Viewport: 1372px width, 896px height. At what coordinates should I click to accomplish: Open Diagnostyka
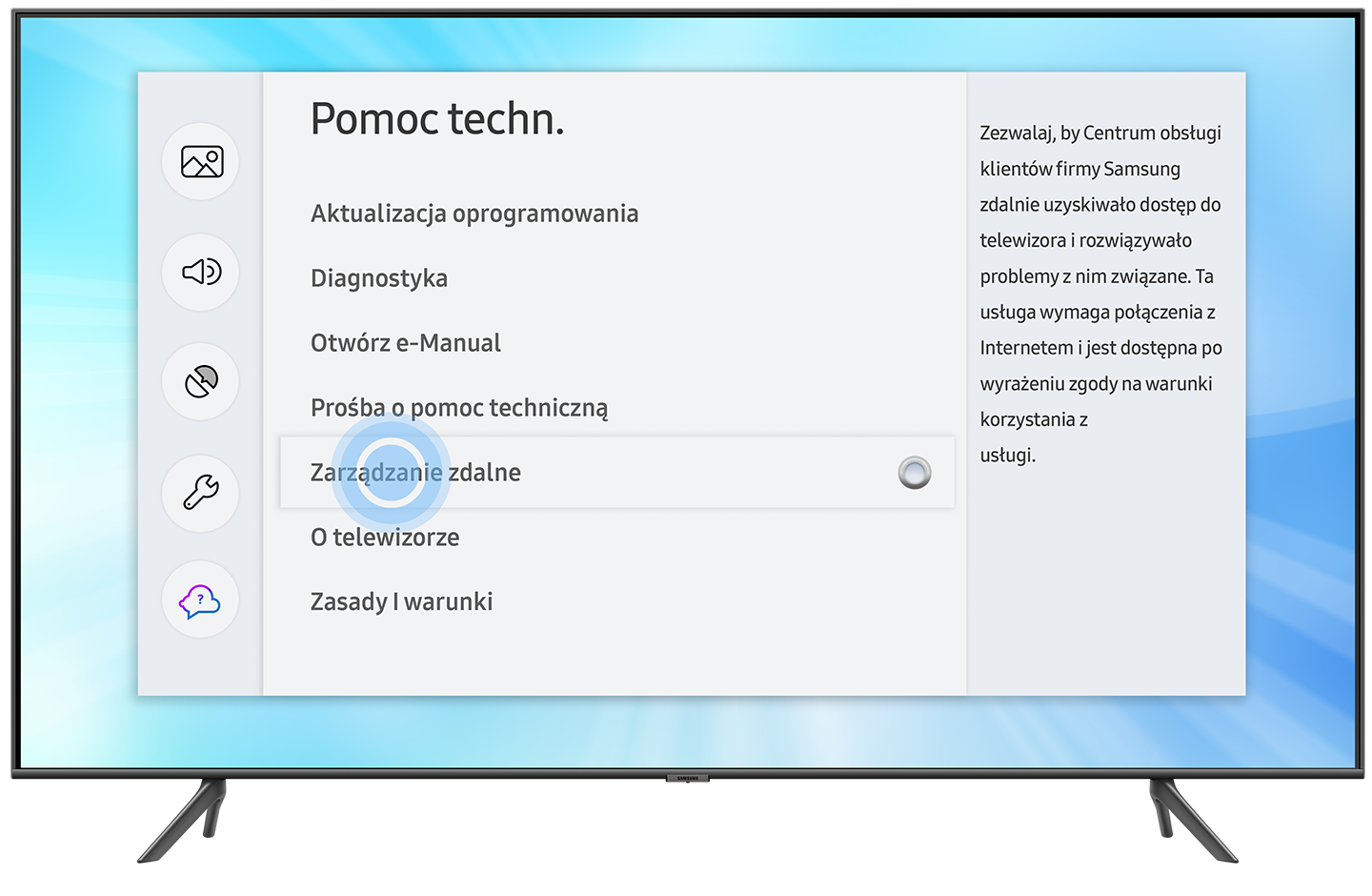[x=379, y=278]
